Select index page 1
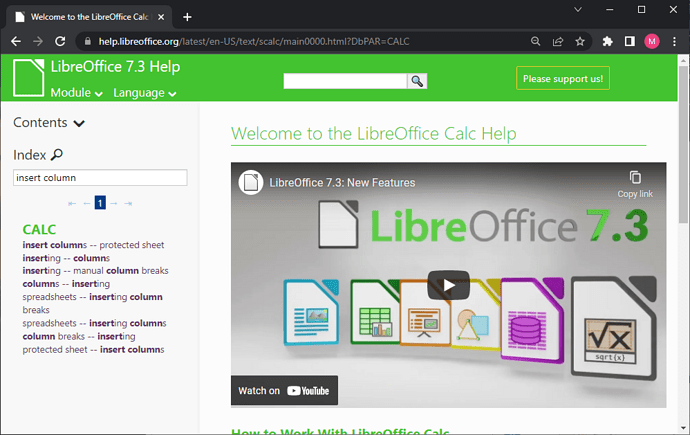This screenshot has width=690, height=435. [x=100, y=203]
